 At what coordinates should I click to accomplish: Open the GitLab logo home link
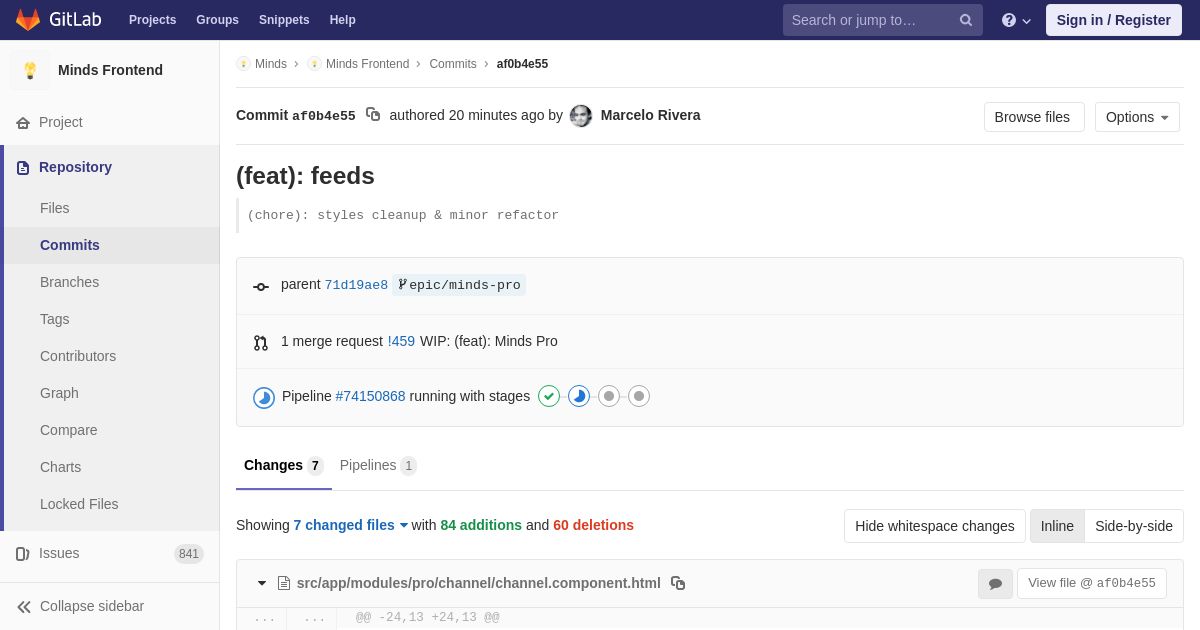point(58,20)
